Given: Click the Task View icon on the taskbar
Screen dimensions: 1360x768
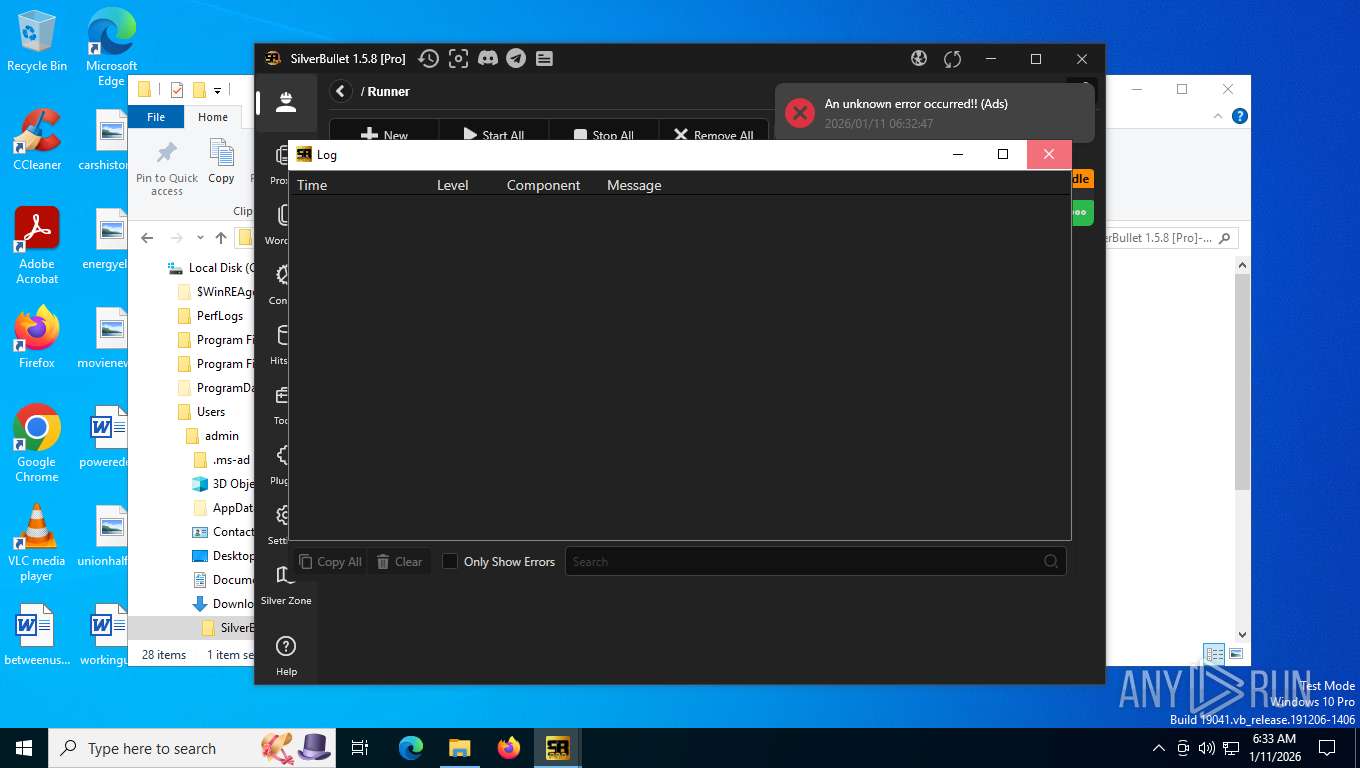Looking at the screenshot, I should click(360, 748).
